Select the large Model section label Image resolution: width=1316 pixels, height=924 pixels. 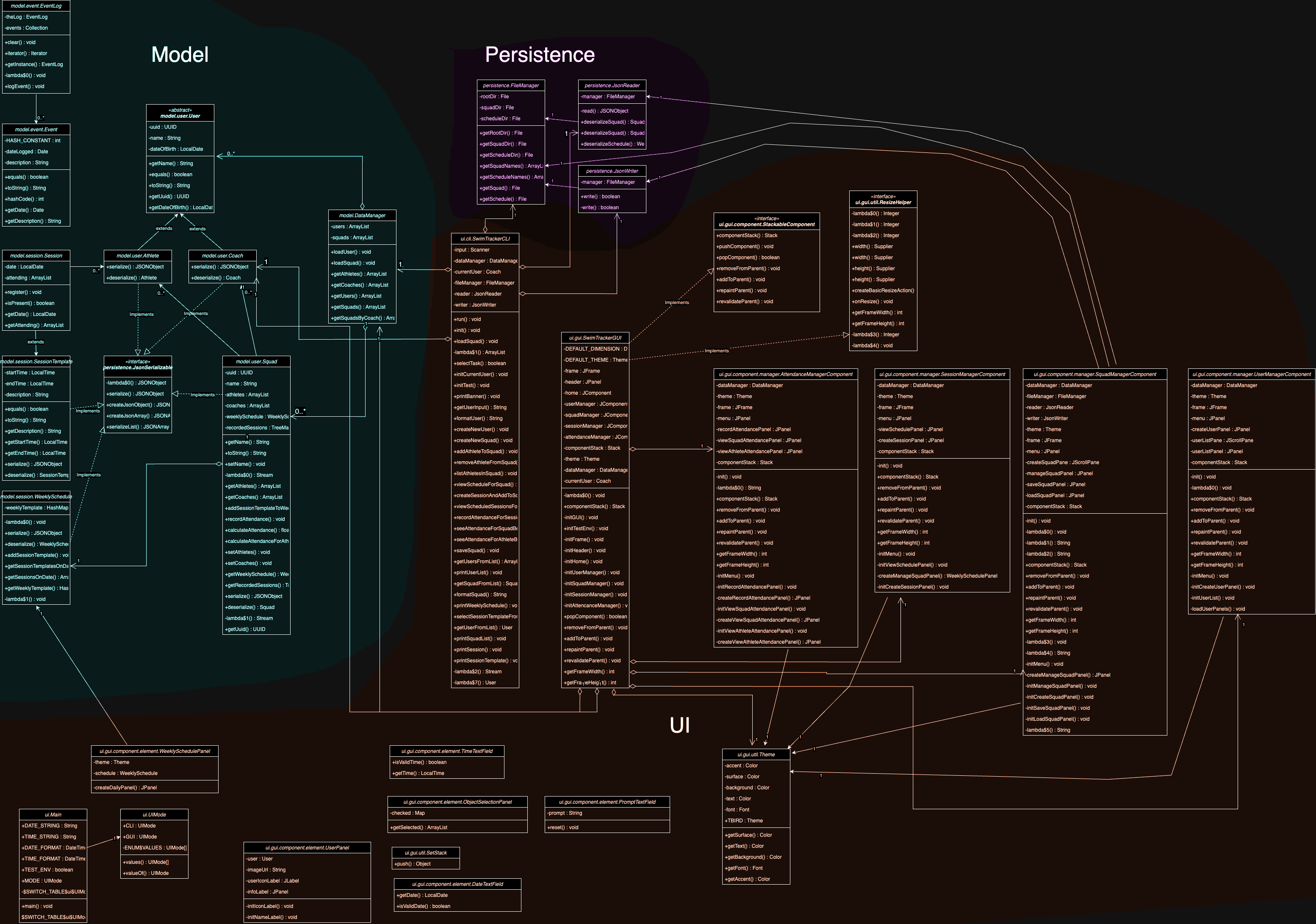click(x=180, y=55)
